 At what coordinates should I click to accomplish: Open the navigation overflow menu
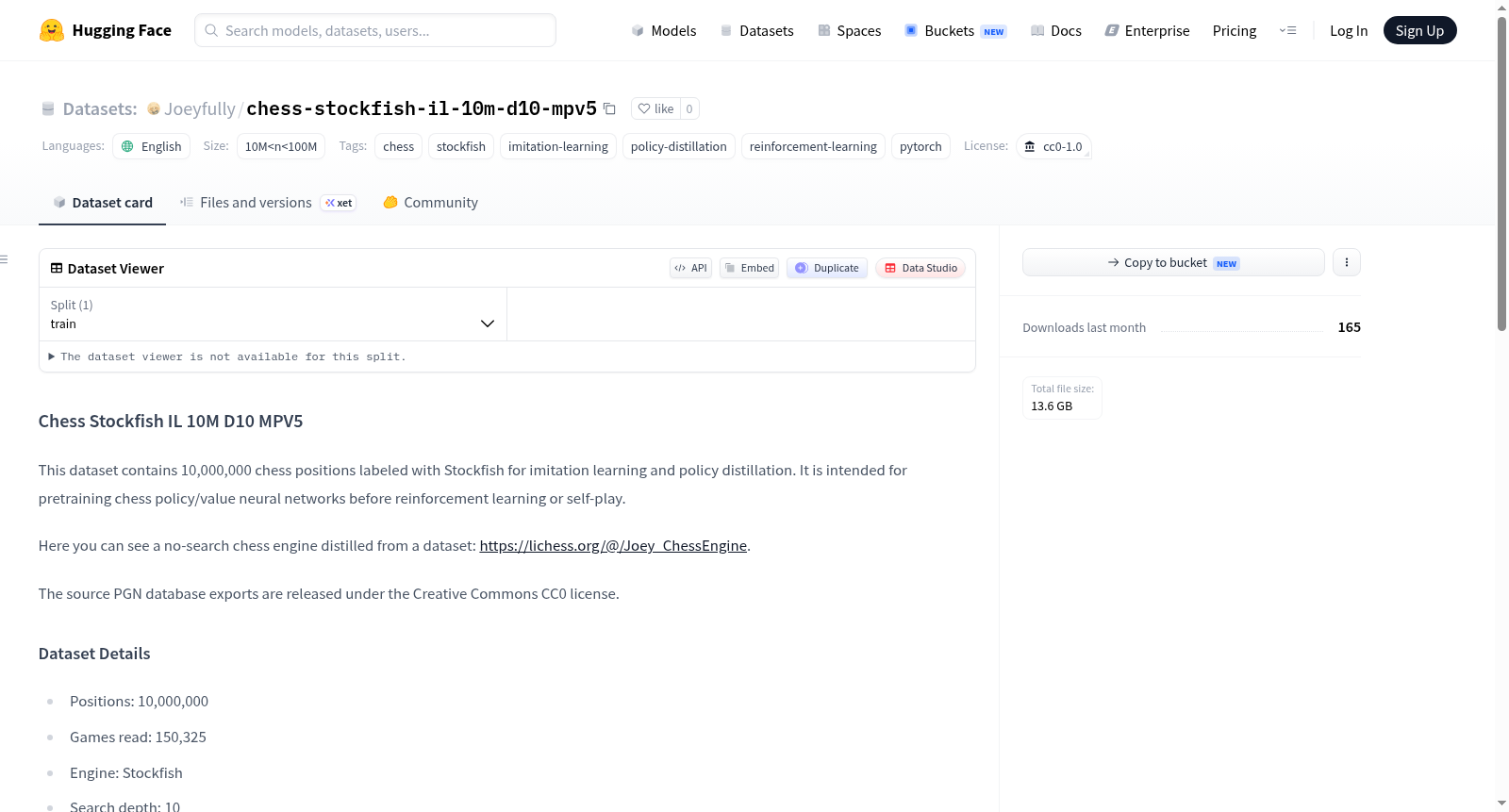[x=1287, y=30]
